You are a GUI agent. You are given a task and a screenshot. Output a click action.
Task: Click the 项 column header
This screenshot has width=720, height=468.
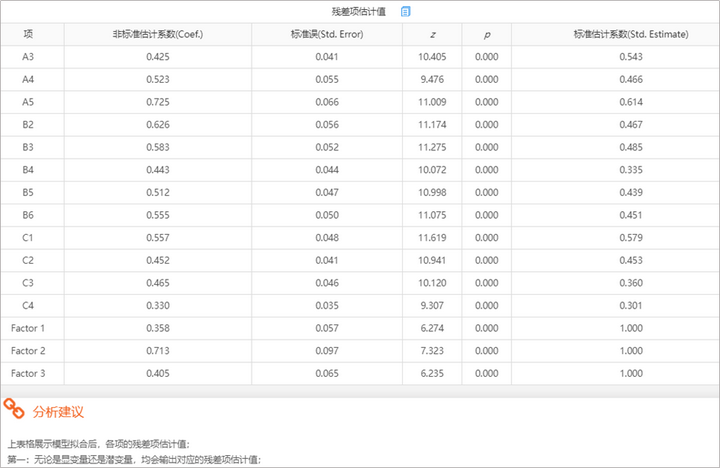(x=28, y=34)
